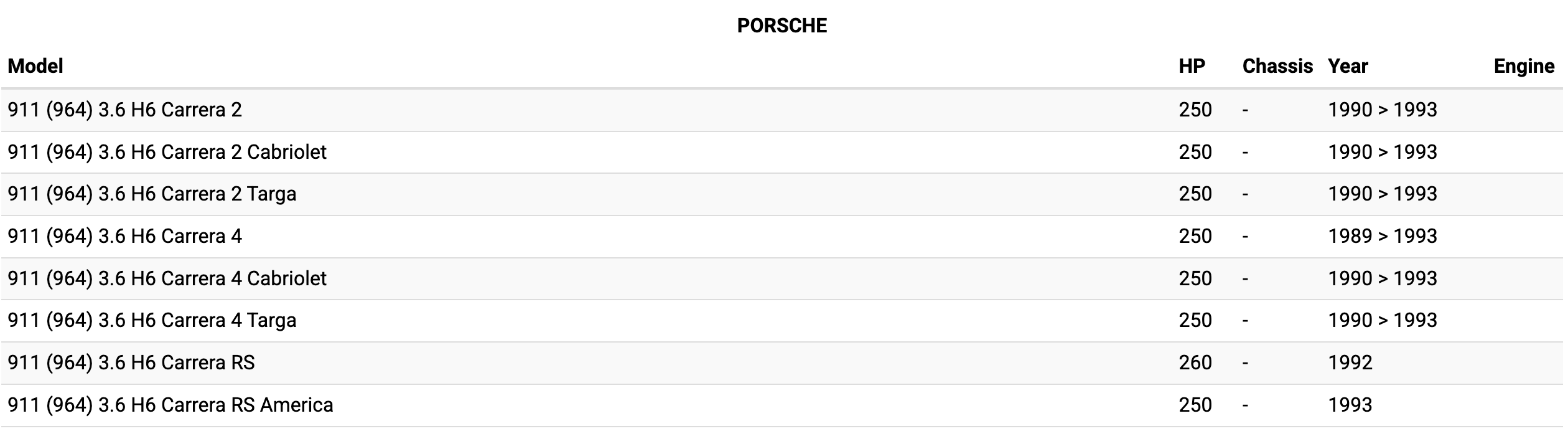Image resolution: width=1568 pixels, height=431 pixels.
Task: Open the Carrera 4 Cabriolet entry
Action: 167,278
